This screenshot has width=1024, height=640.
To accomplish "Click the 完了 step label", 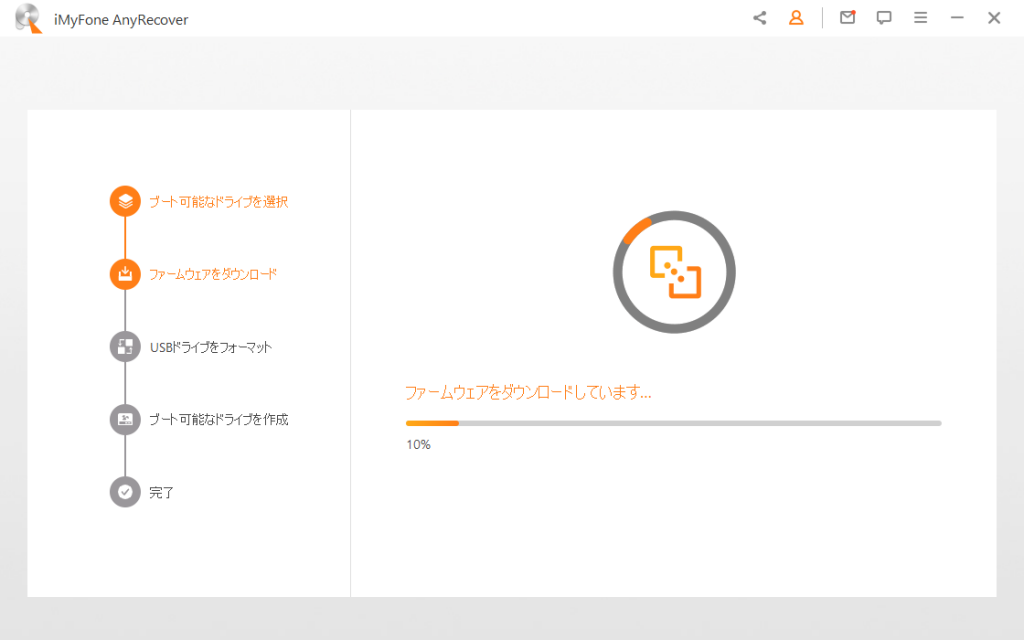I will pyautogui.click(x=162, y=493).
